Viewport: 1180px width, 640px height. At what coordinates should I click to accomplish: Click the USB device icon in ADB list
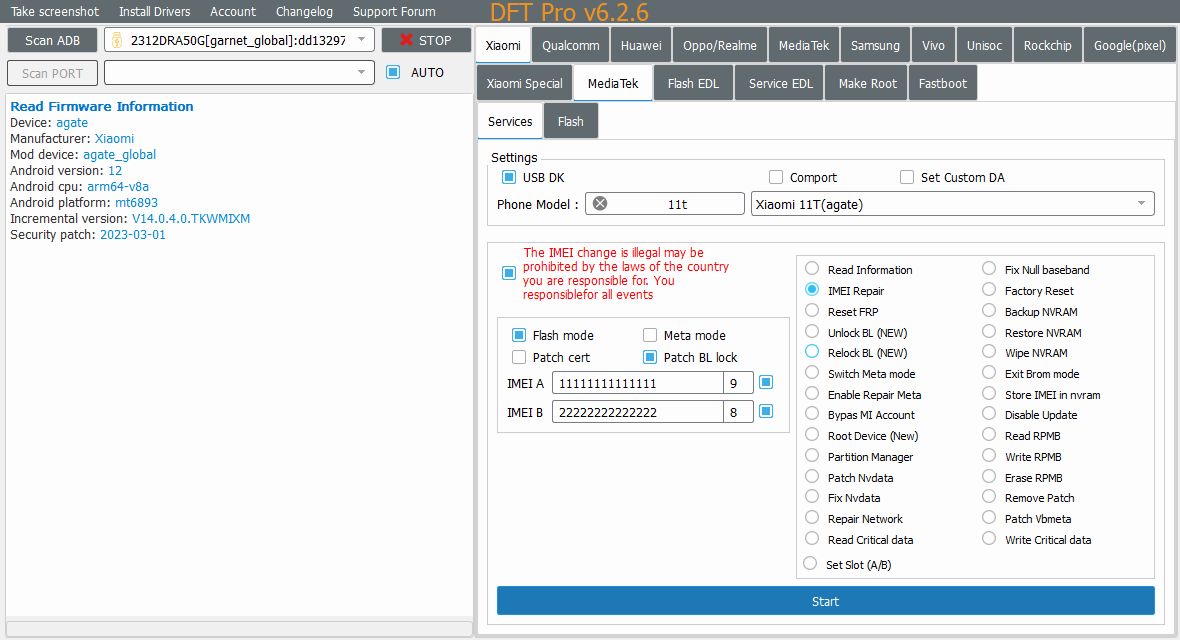117,40
